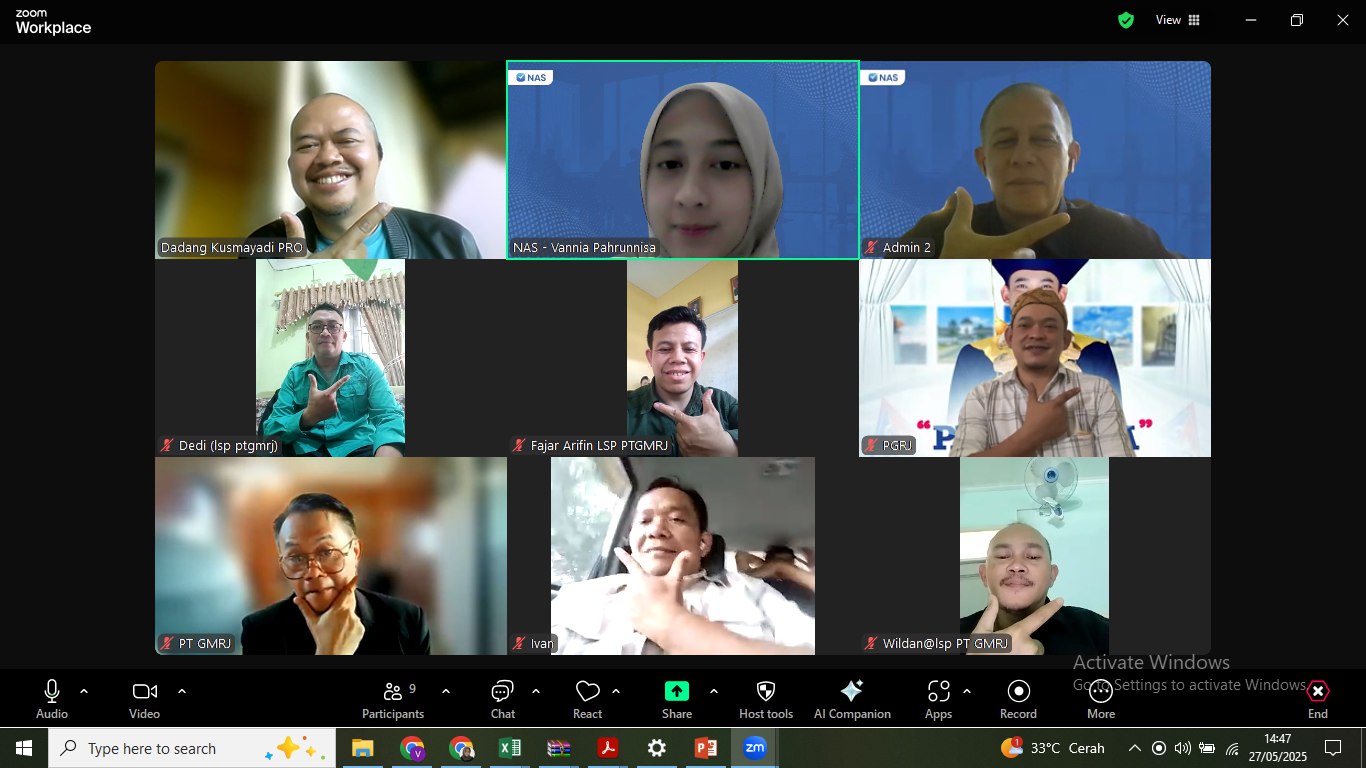The image size is (1366, 768).
Task: Expand the caret next to React
Action: click(616, 691)
